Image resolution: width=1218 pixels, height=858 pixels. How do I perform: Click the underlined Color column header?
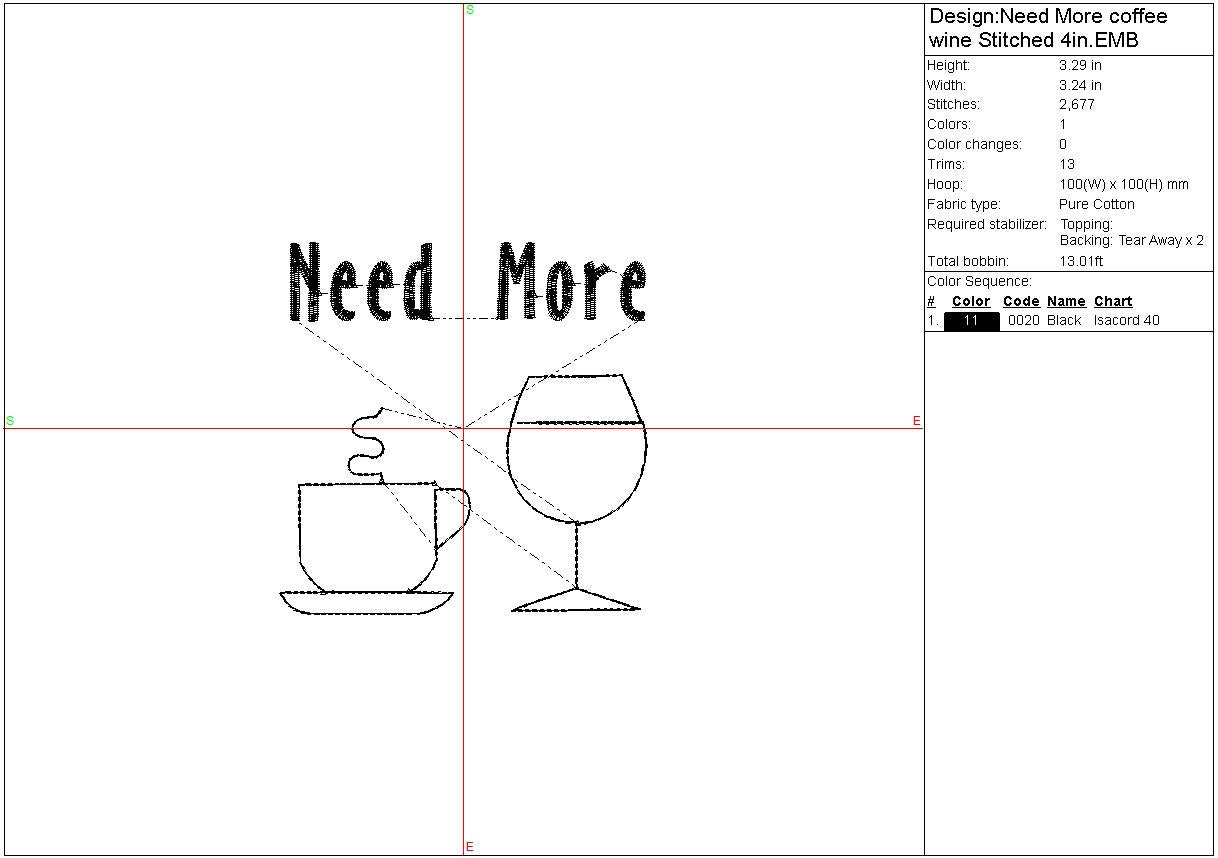970,301
